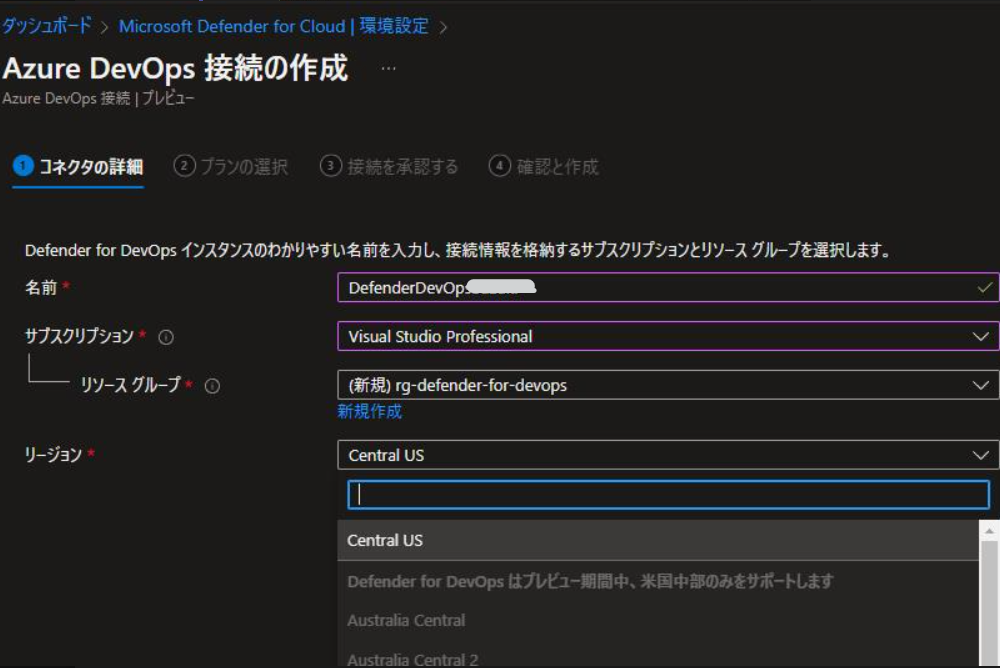
Task: Click the region search filter box
Action: [668, 494]
